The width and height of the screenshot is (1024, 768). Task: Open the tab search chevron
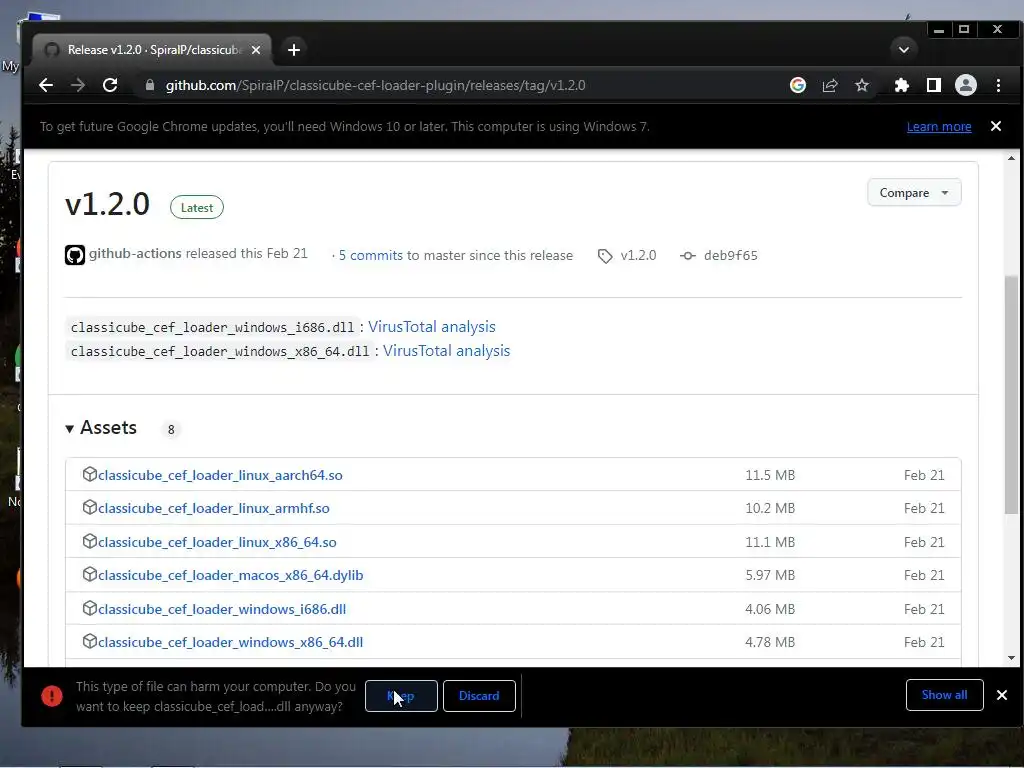point(904,50)
